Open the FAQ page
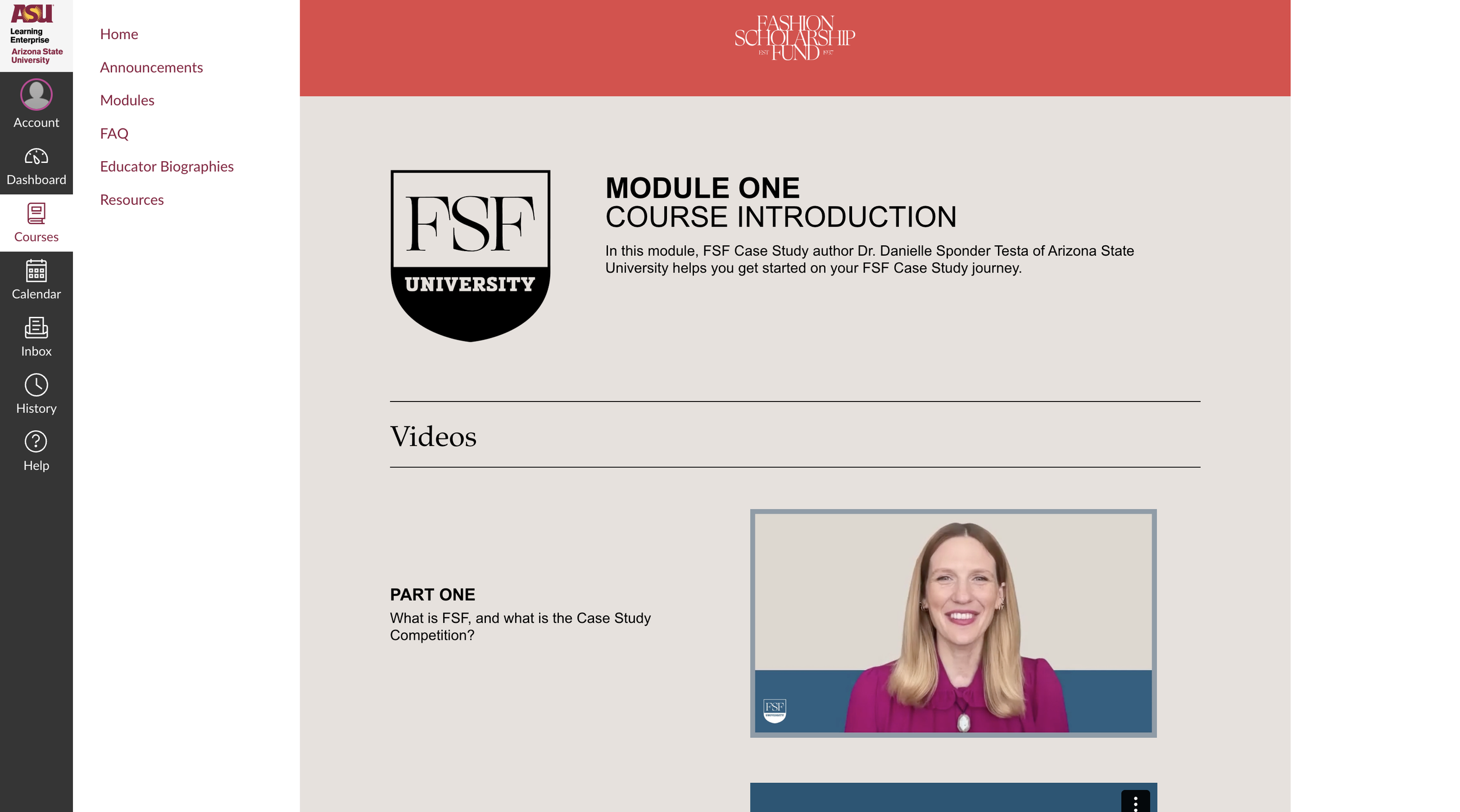1460x812 pixels. (114, 133)
